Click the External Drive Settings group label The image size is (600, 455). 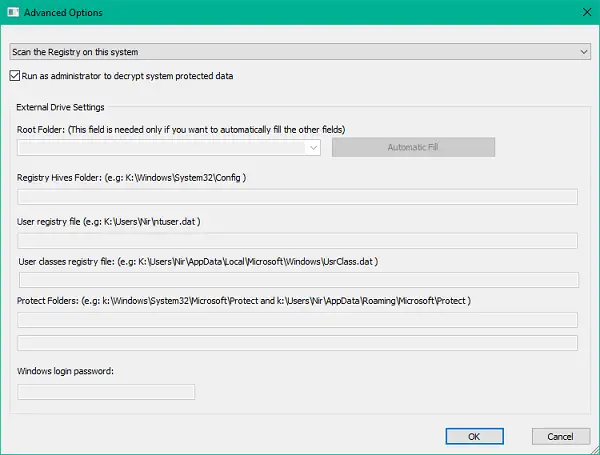point(60,107)
